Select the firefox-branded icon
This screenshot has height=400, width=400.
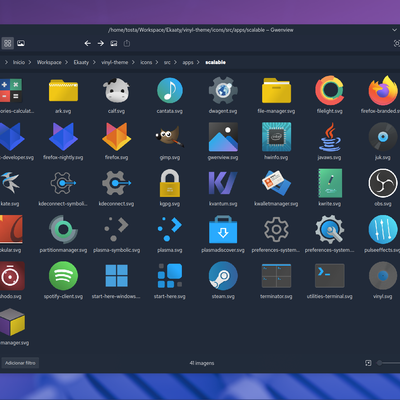[383, 90]
